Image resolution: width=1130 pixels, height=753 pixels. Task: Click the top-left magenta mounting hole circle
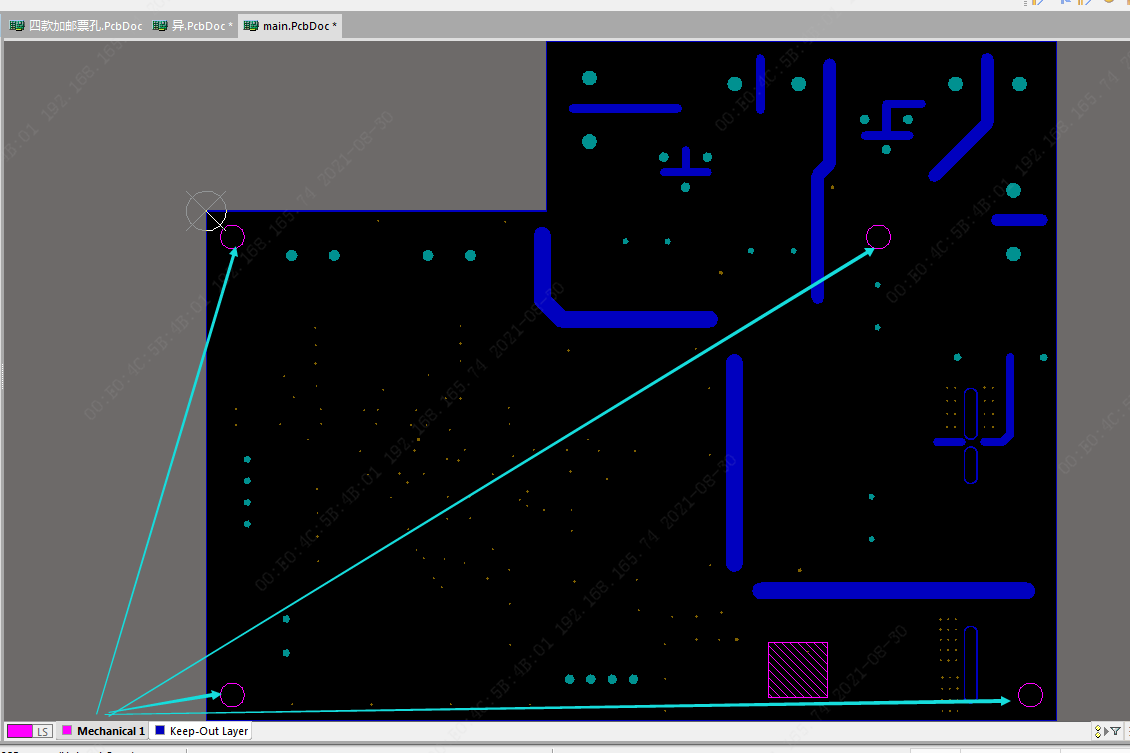pyautogui.click(x=232, y=237)
